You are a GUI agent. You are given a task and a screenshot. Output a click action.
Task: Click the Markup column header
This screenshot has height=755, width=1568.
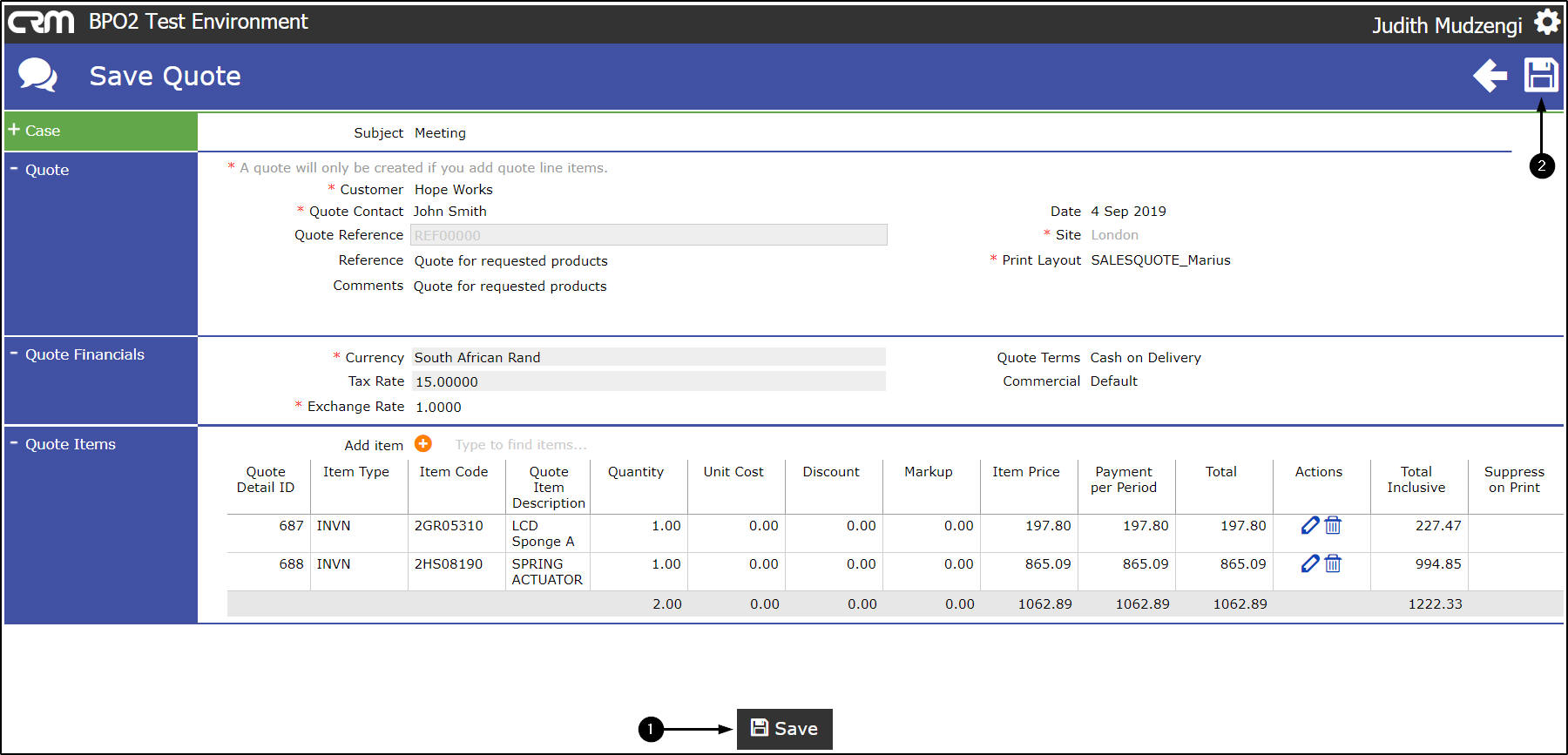tap(929, 472)
